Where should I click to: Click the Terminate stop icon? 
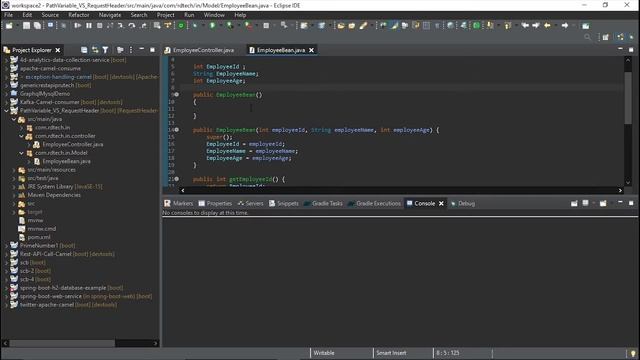click(x=100, y=26)
